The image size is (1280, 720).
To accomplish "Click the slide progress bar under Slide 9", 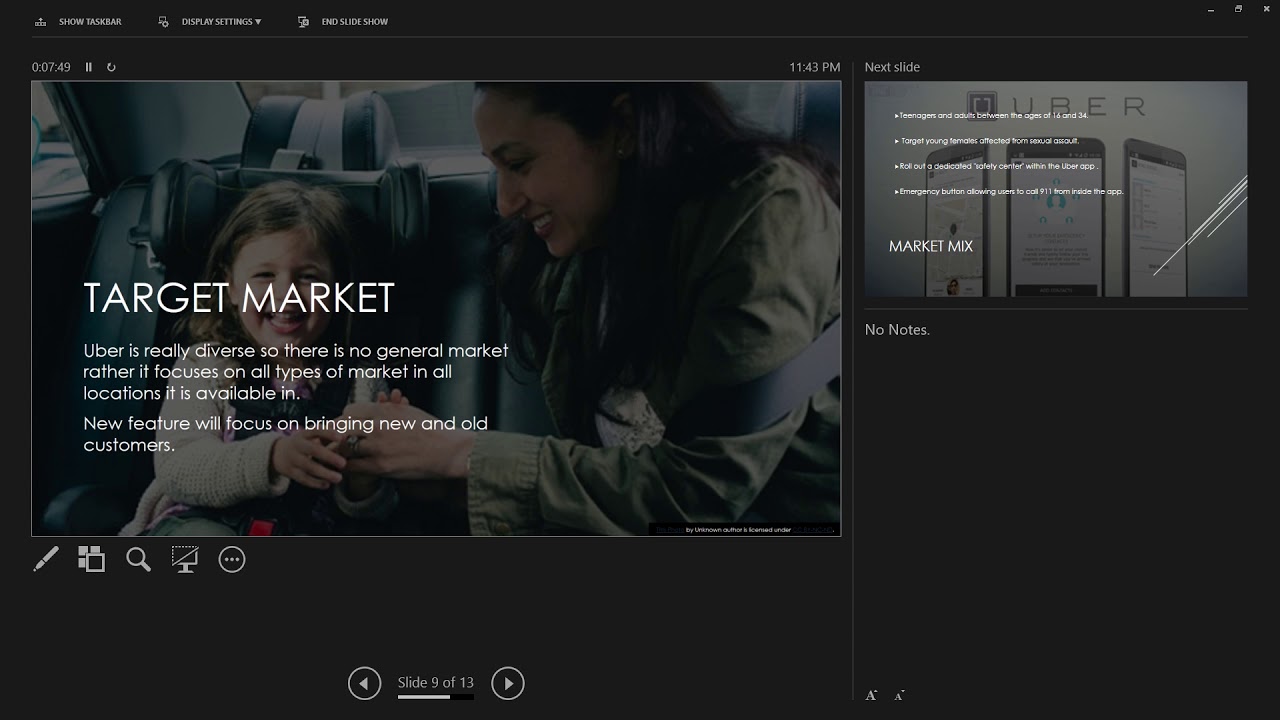I will [x=436, y=697].
